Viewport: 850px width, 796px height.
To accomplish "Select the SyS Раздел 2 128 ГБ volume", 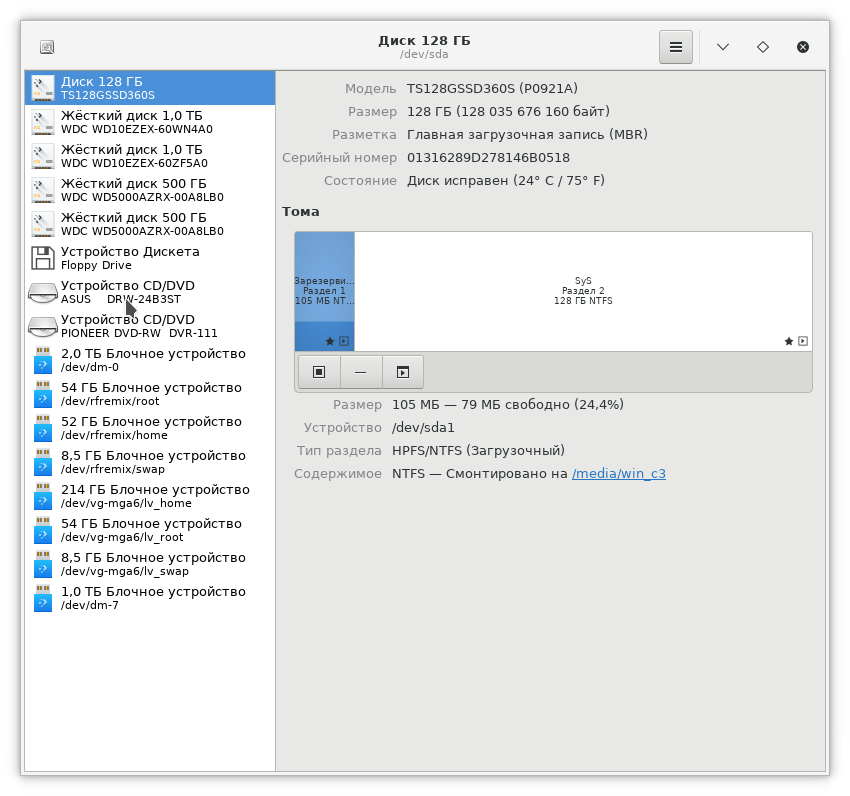I will point(583,291).
